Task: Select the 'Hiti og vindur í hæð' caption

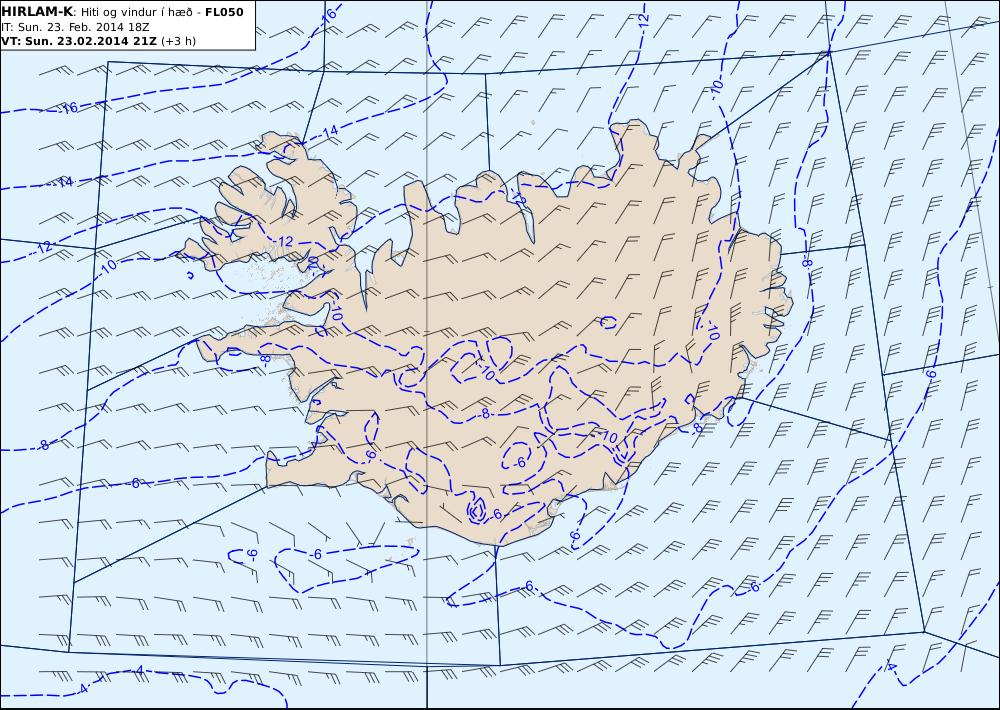Action: coord(136,13)
